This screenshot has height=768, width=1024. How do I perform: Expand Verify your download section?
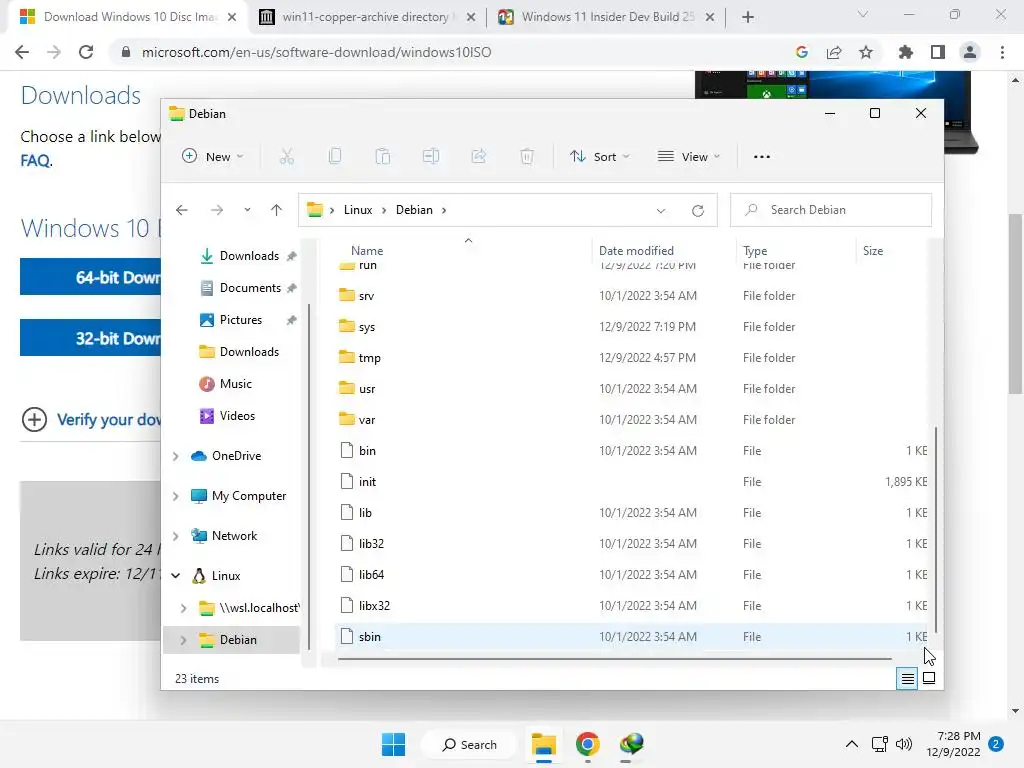tap(91, 419)
